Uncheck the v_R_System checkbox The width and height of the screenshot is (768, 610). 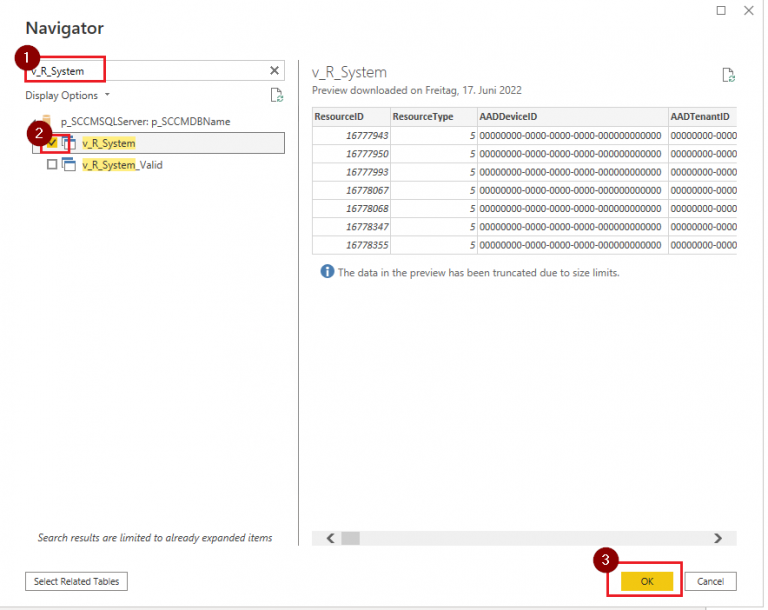(x=52, y=143)
